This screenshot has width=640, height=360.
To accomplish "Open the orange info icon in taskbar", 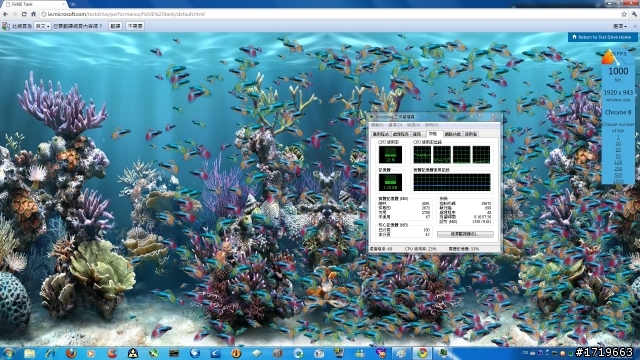I will [x=236, y=353].
